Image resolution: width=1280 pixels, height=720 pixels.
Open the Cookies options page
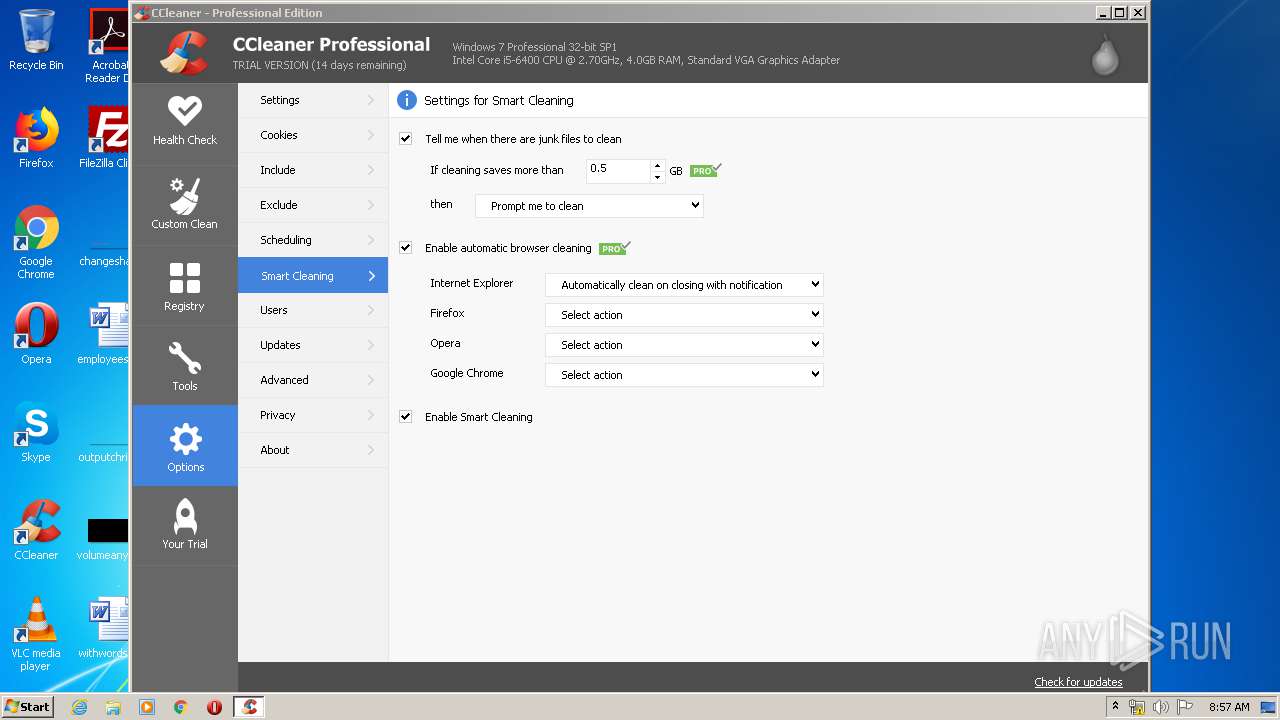(313, 135)
